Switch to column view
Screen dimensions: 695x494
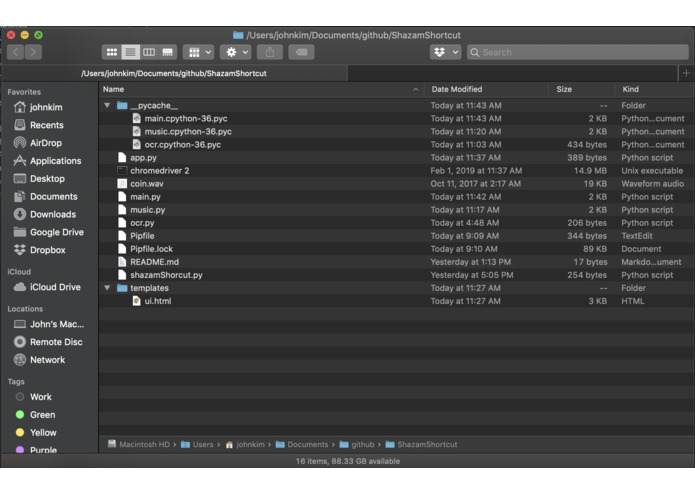tap(149, 52)
